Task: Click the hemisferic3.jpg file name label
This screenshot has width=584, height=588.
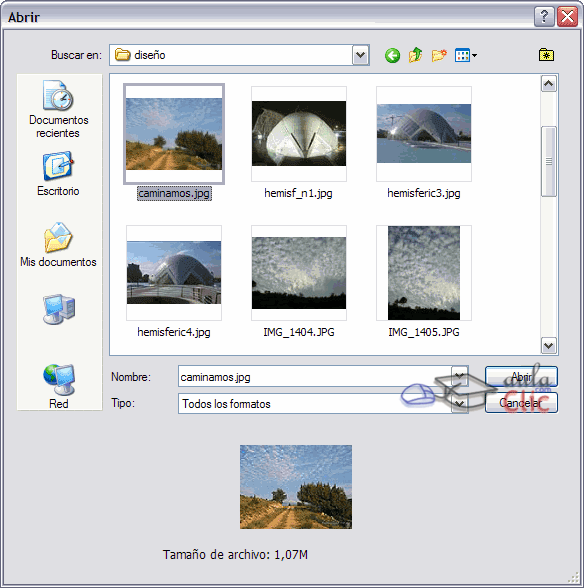Action: click(x=424, y=193)
